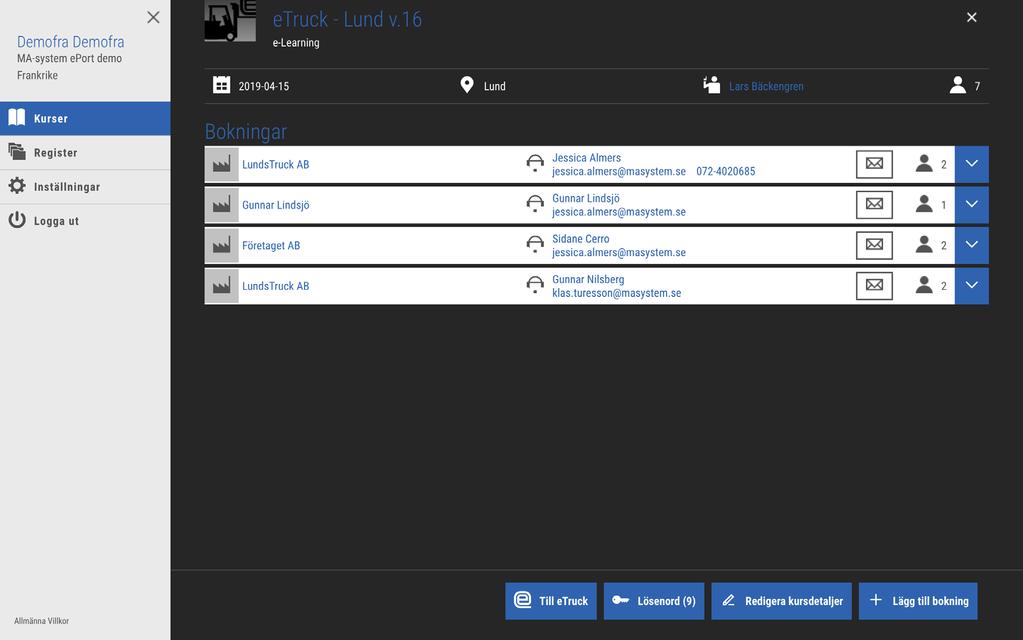The height and width of the screenshot is (640, 1023).
Task: Click email klas.turesson@masystem.se
Action: [617, 293]
